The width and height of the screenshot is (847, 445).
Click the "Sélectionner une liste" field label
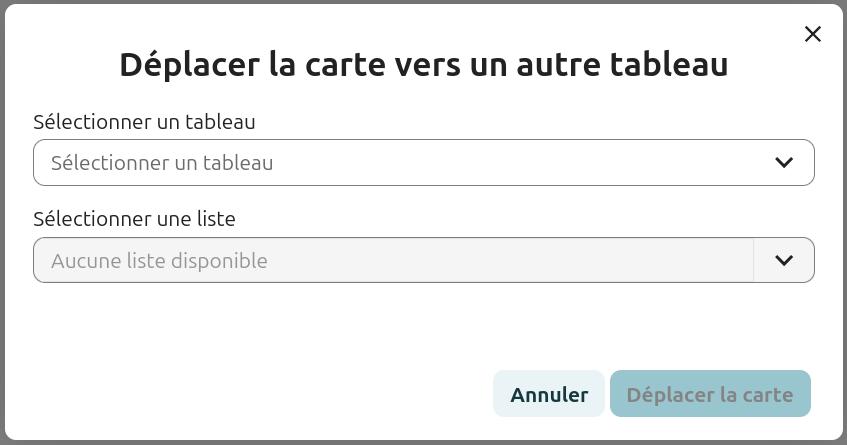(134, 219)
